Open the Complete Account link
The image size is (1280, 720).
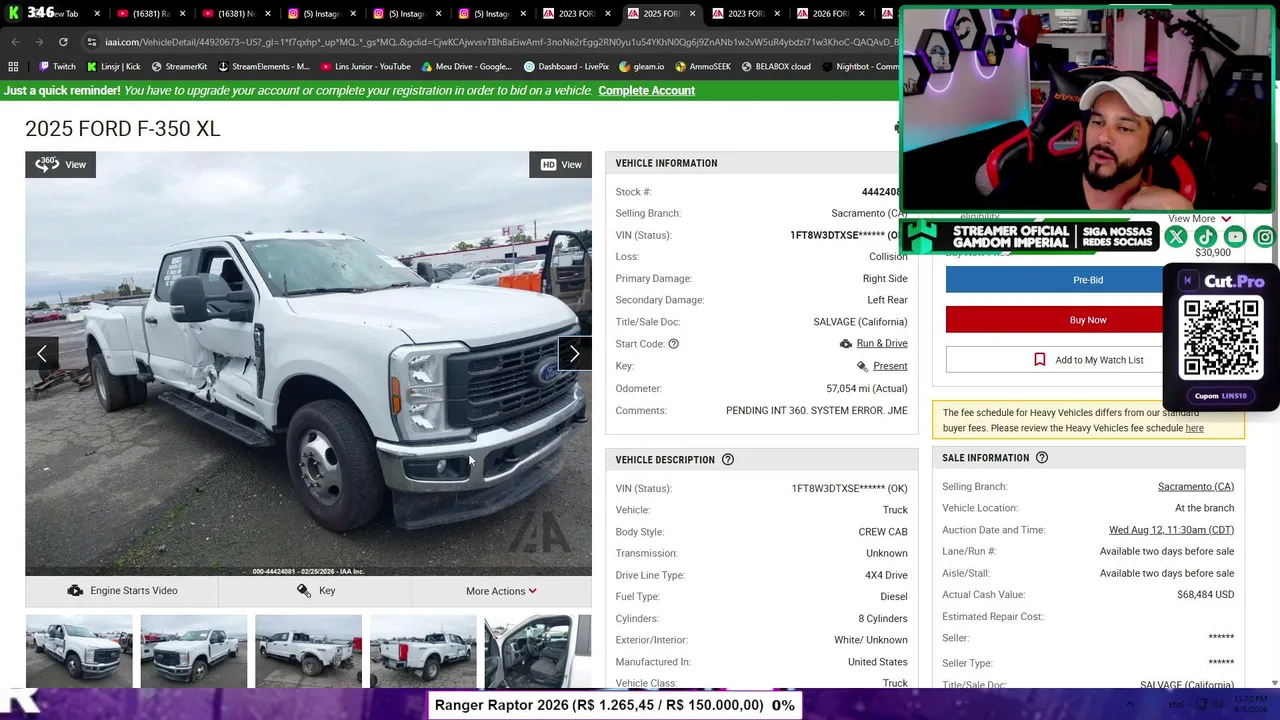[x=646, y=91]
